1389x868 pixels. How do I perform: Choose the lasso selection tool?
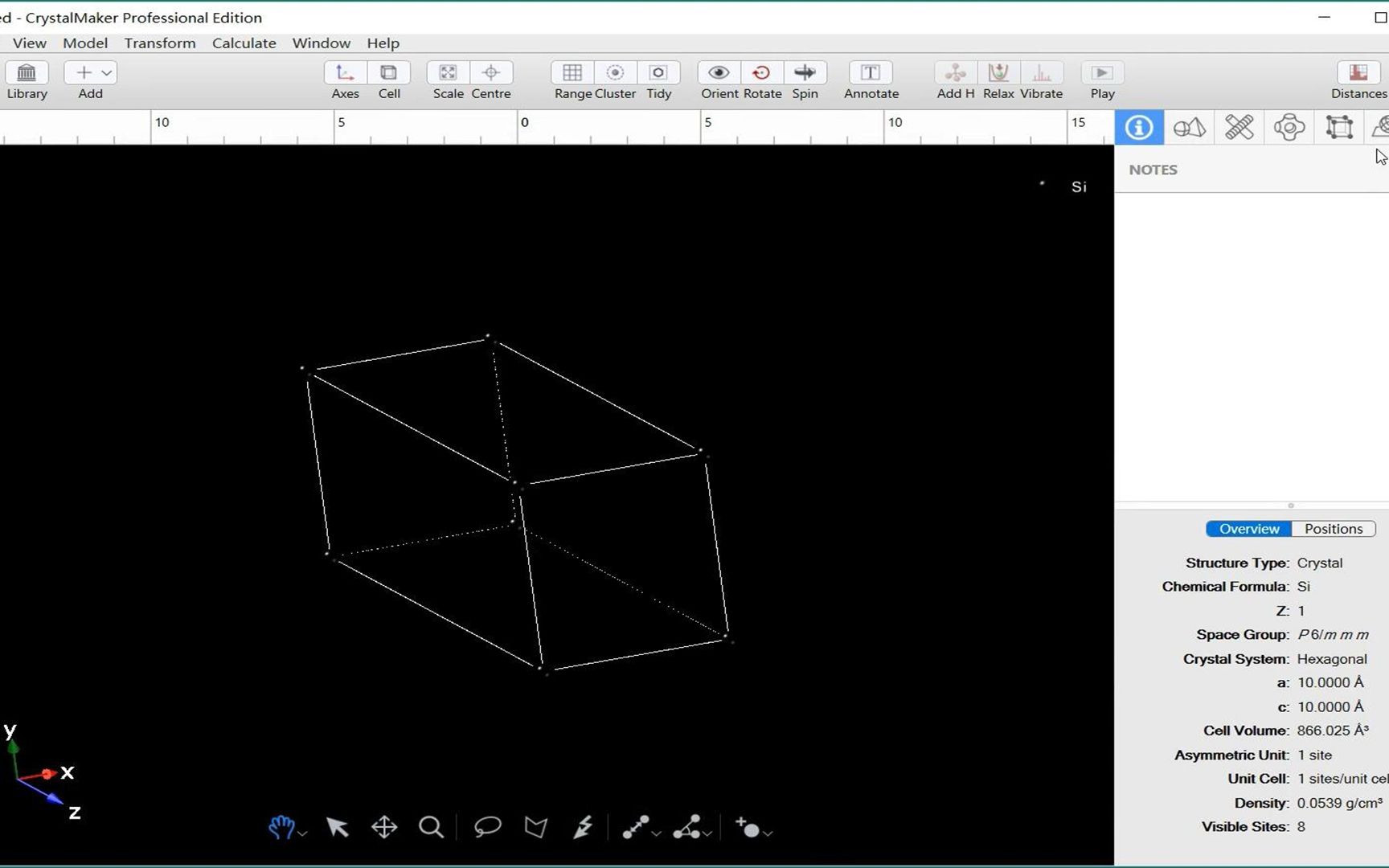pyautogui.click(x=486, y=827)
